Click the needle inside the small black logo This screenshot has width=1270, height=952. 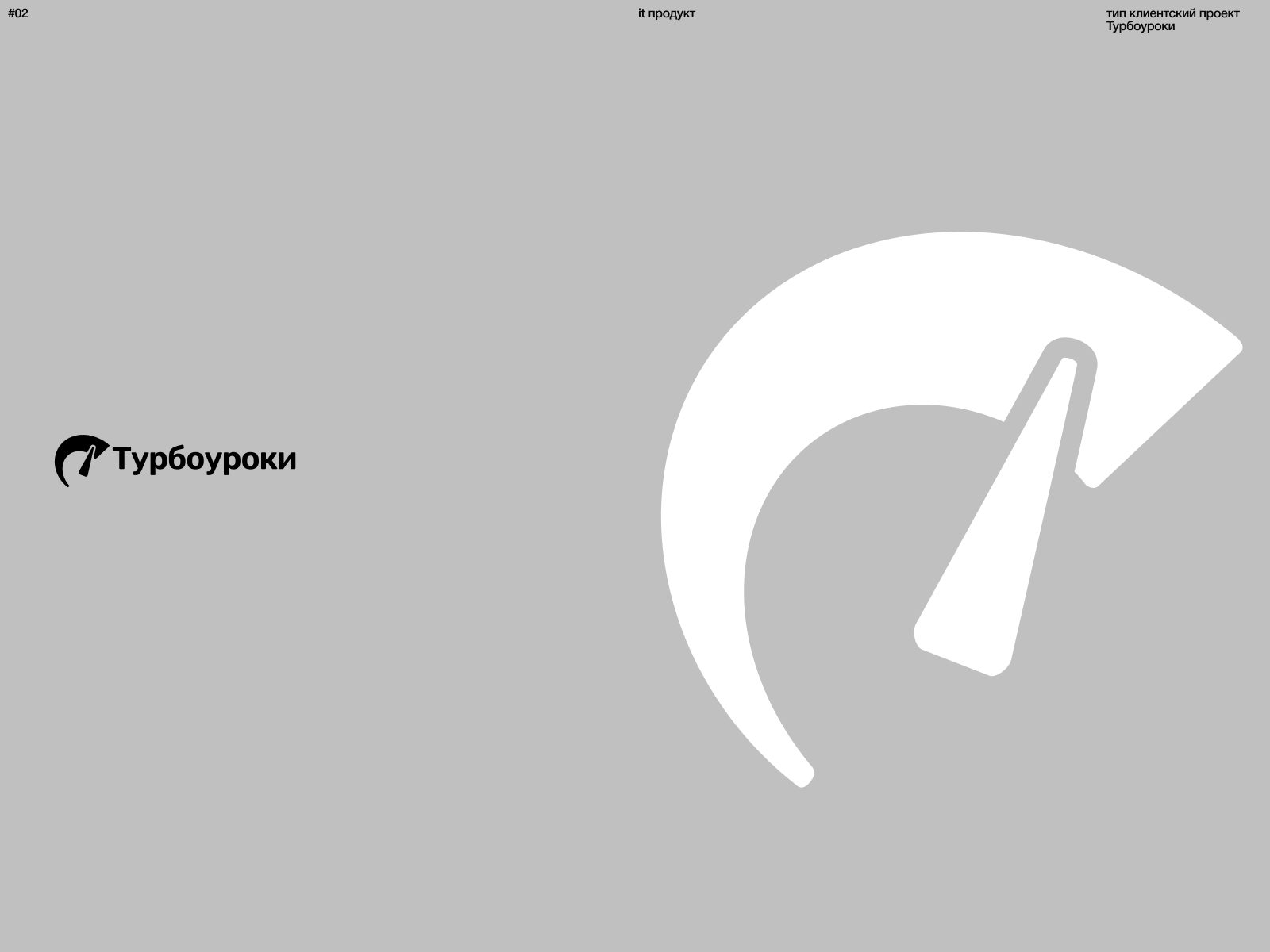tap(87, 462)
